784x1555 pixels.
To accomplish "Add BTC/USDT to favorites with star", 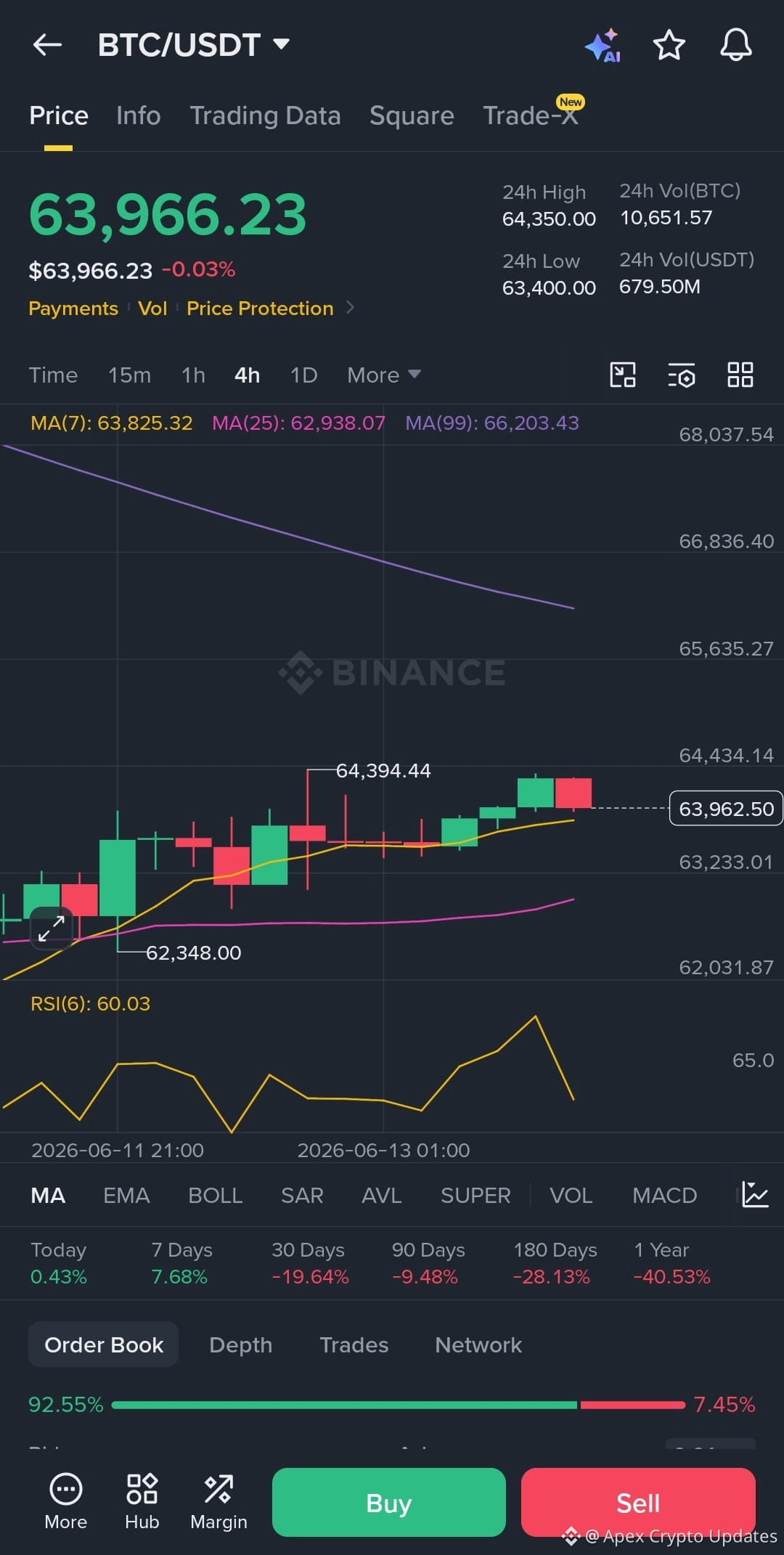I will tap(669, 45).
